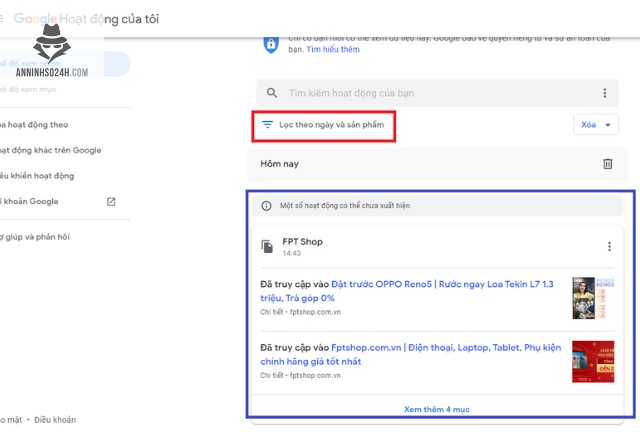Open red Fptshop homepage thumbnail
This screenshot has width=640, height=432.
click(x=593, y=361)
